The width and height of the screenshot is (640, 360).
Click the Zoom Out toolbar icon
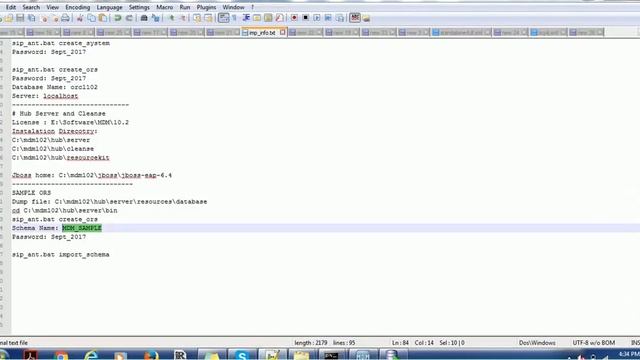click(x=182, y=18)
